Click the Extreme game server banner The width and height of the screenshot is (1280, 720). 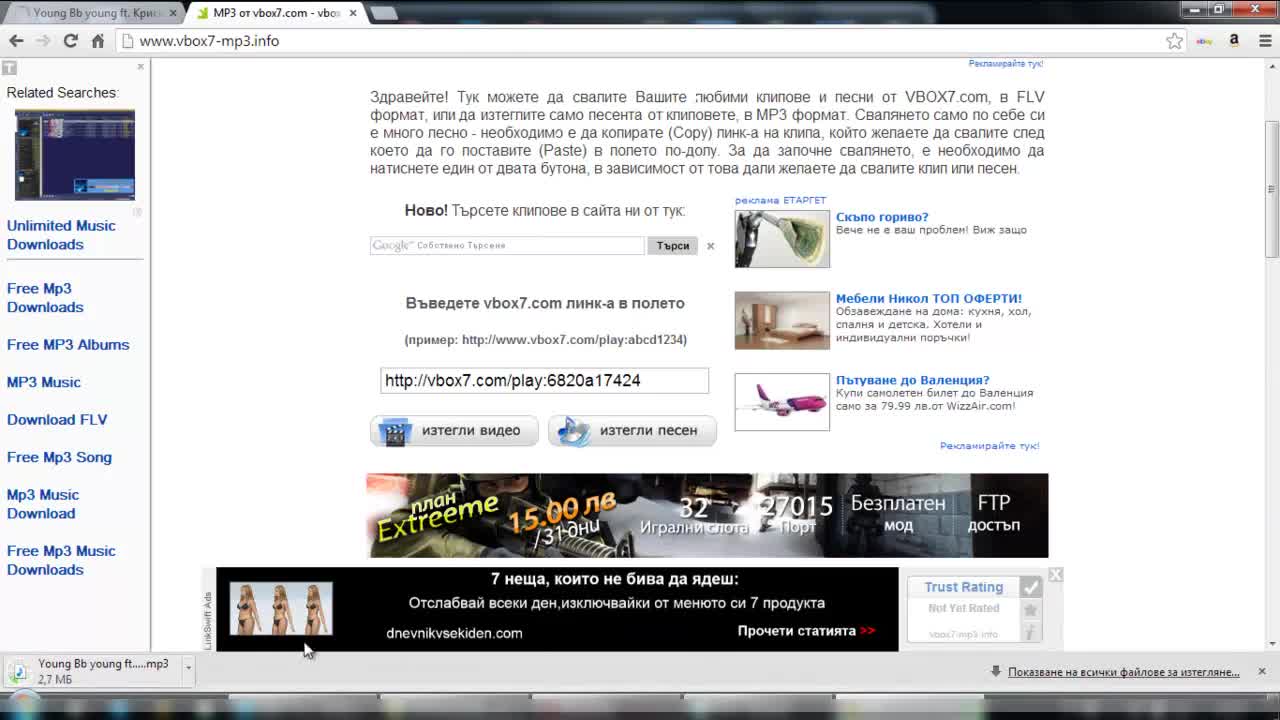707,516
